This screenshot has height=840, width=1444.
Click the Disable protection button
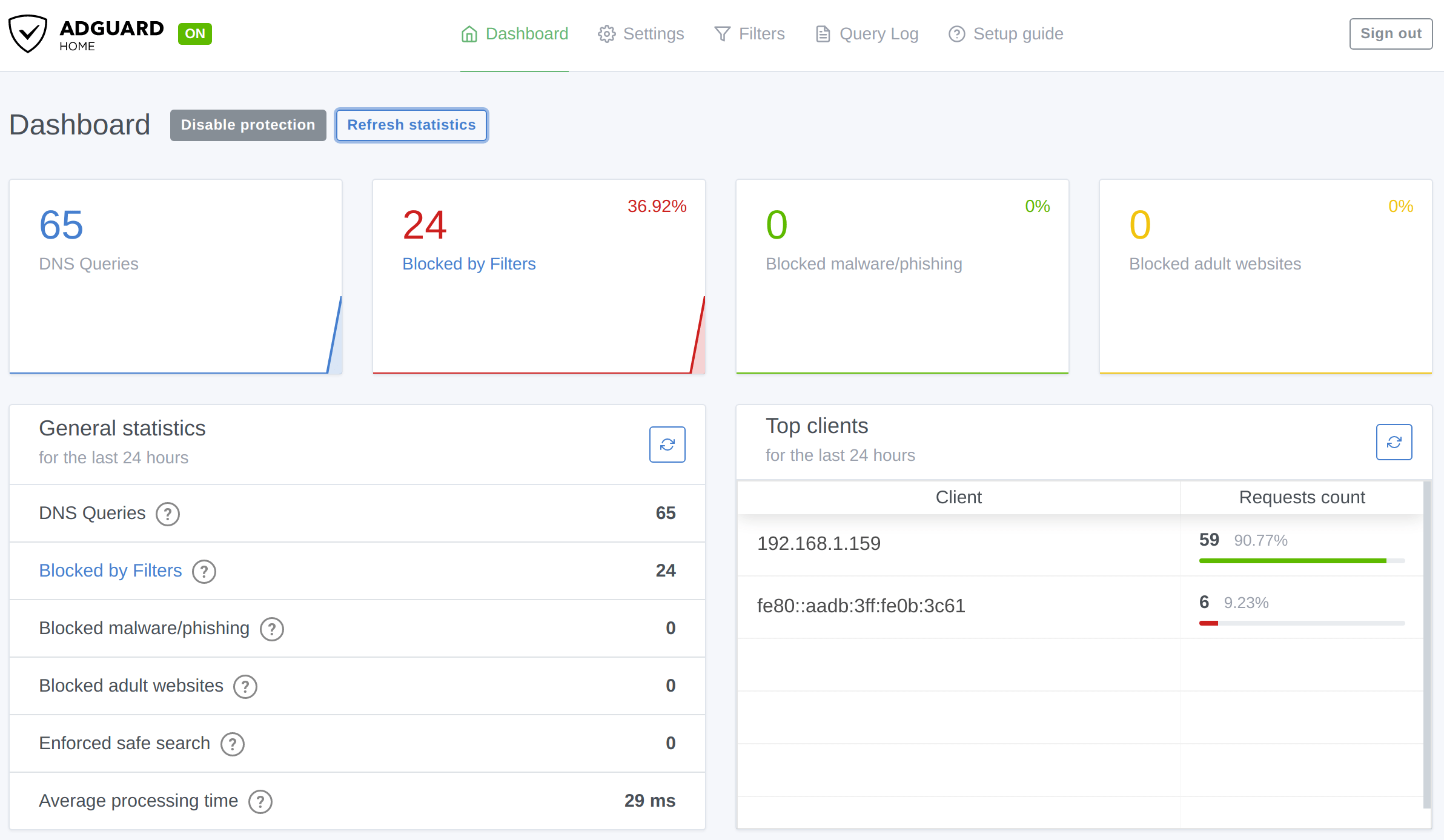click(x=248, y=125)
